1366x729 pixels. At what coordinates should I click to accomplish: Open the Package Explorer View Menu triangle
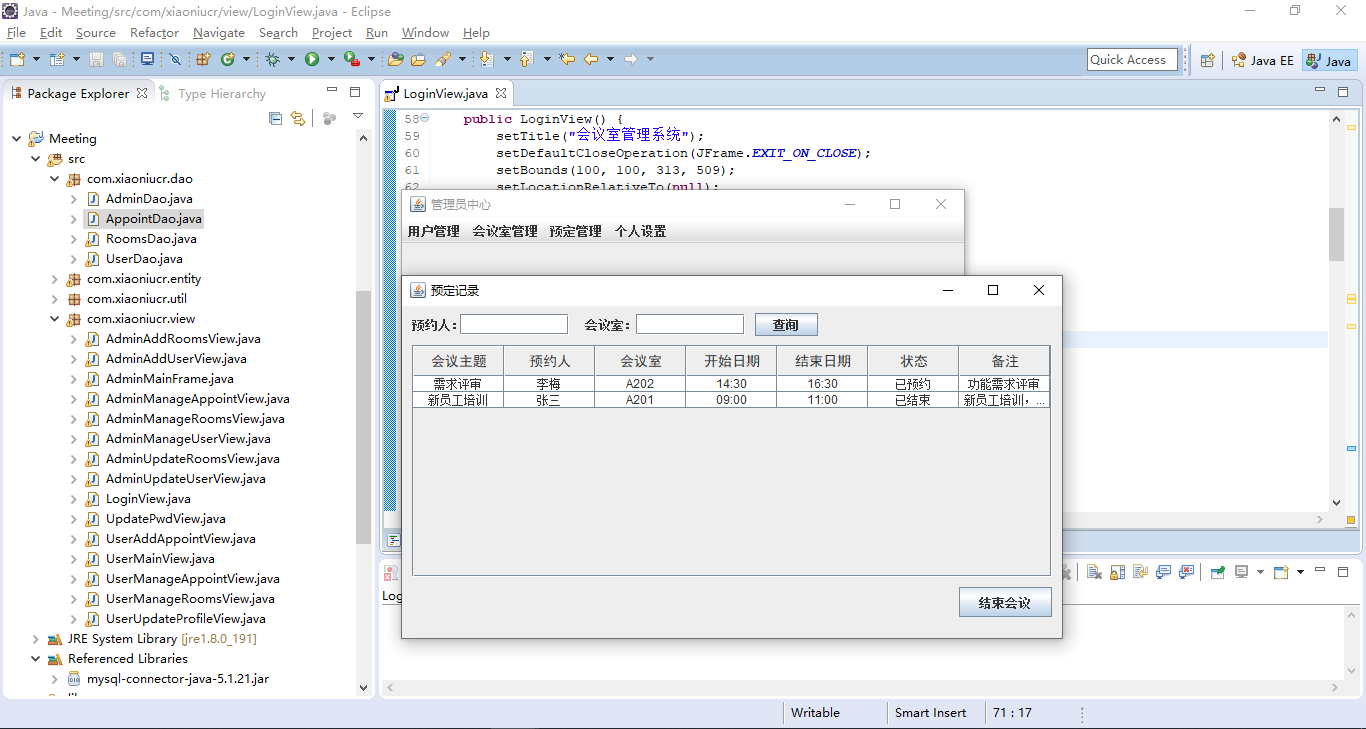(358, 117)
